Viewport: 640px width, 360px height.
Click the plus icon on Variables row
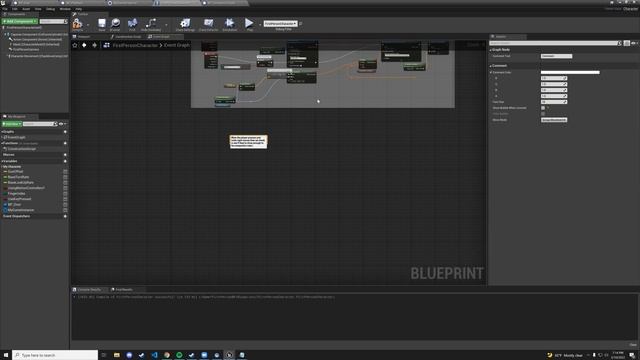click(65, 161)
